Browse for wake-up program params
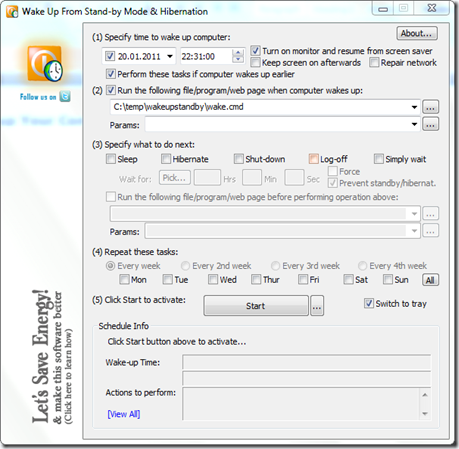Image resolution: width=459 pixels, height=449 pixels. [x=430, y=124]
